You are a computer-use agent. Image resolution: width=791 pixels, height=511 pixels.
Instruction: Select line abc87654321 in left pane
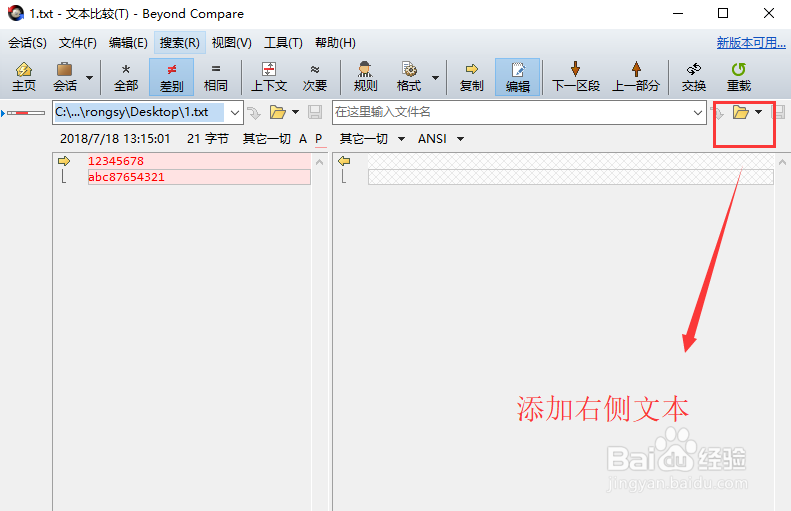pos(199,177)
